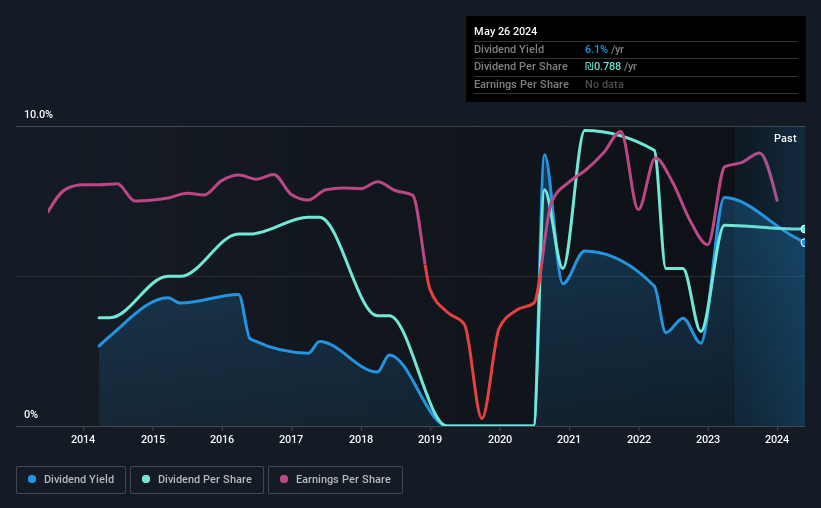Viewport: 821px width, 508px height.
Task: Select the 2019 label on the x-axis
Action: tap(430, 439)
